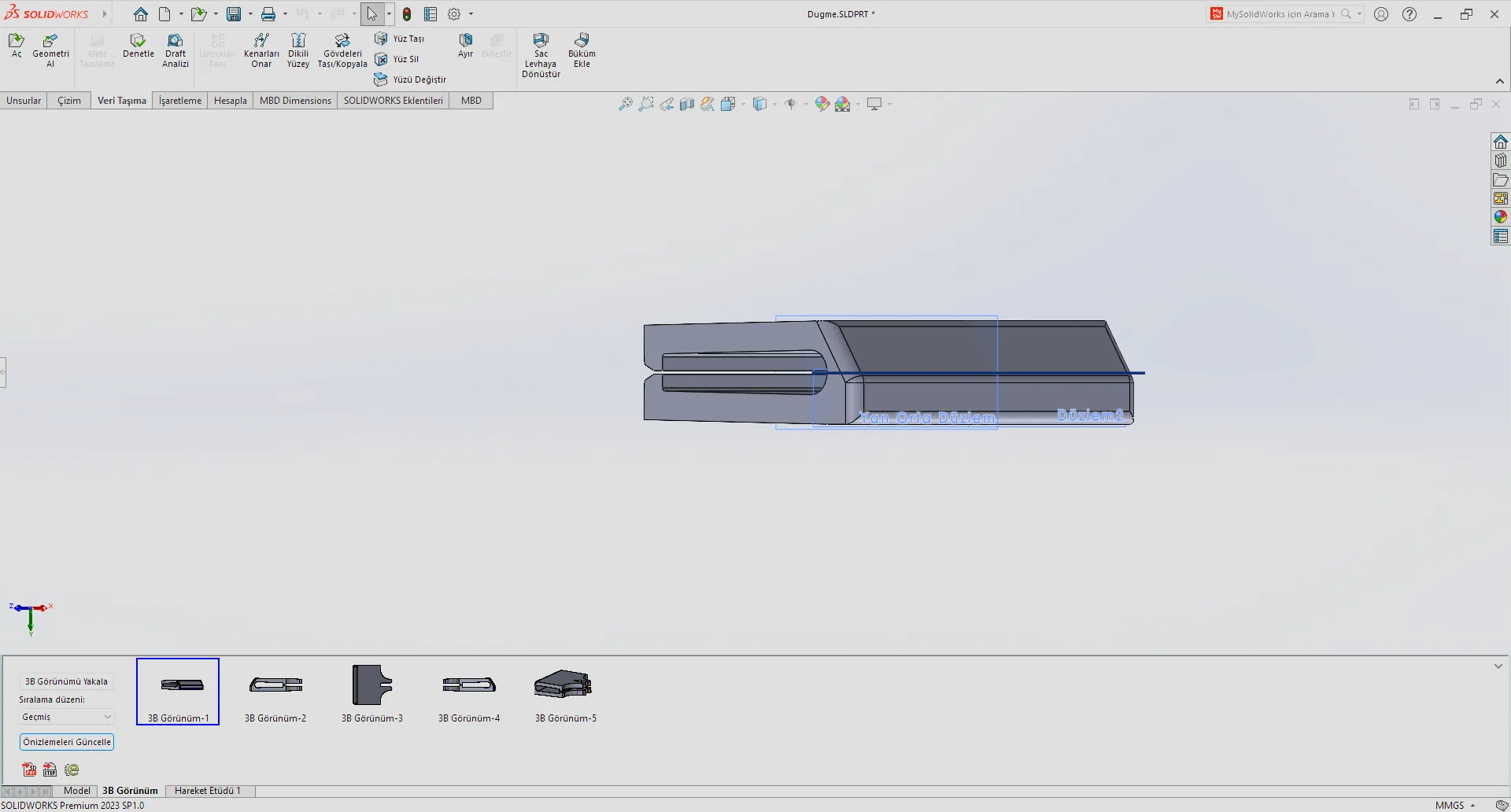
Task: Select Yüzü Değiştir command
Action: (410, 79)
